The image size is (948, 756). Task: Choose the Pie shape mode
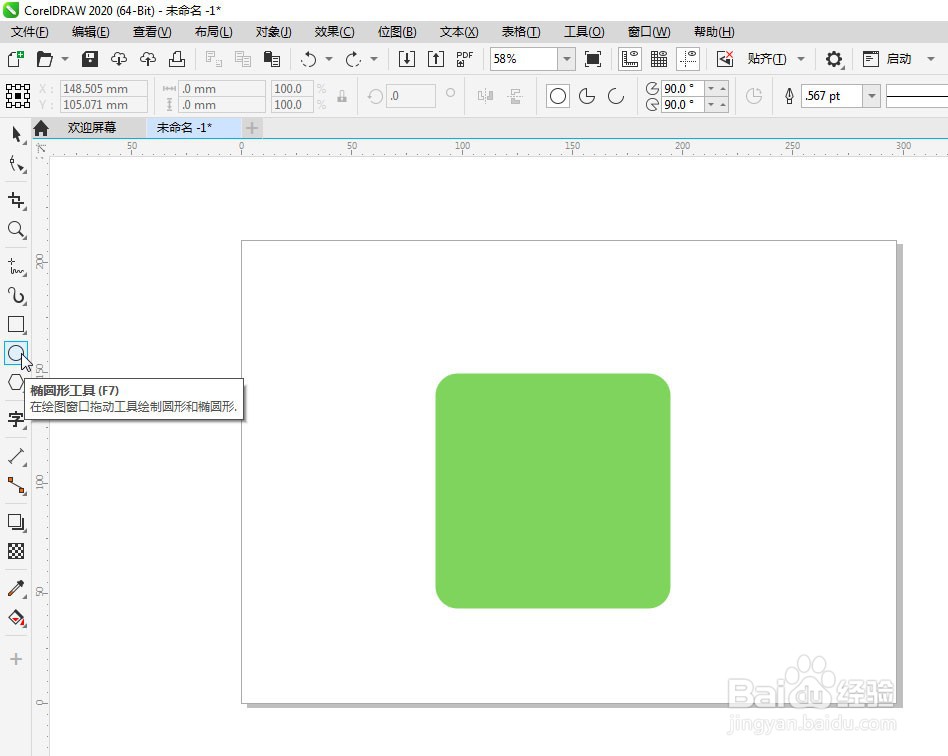587,96
